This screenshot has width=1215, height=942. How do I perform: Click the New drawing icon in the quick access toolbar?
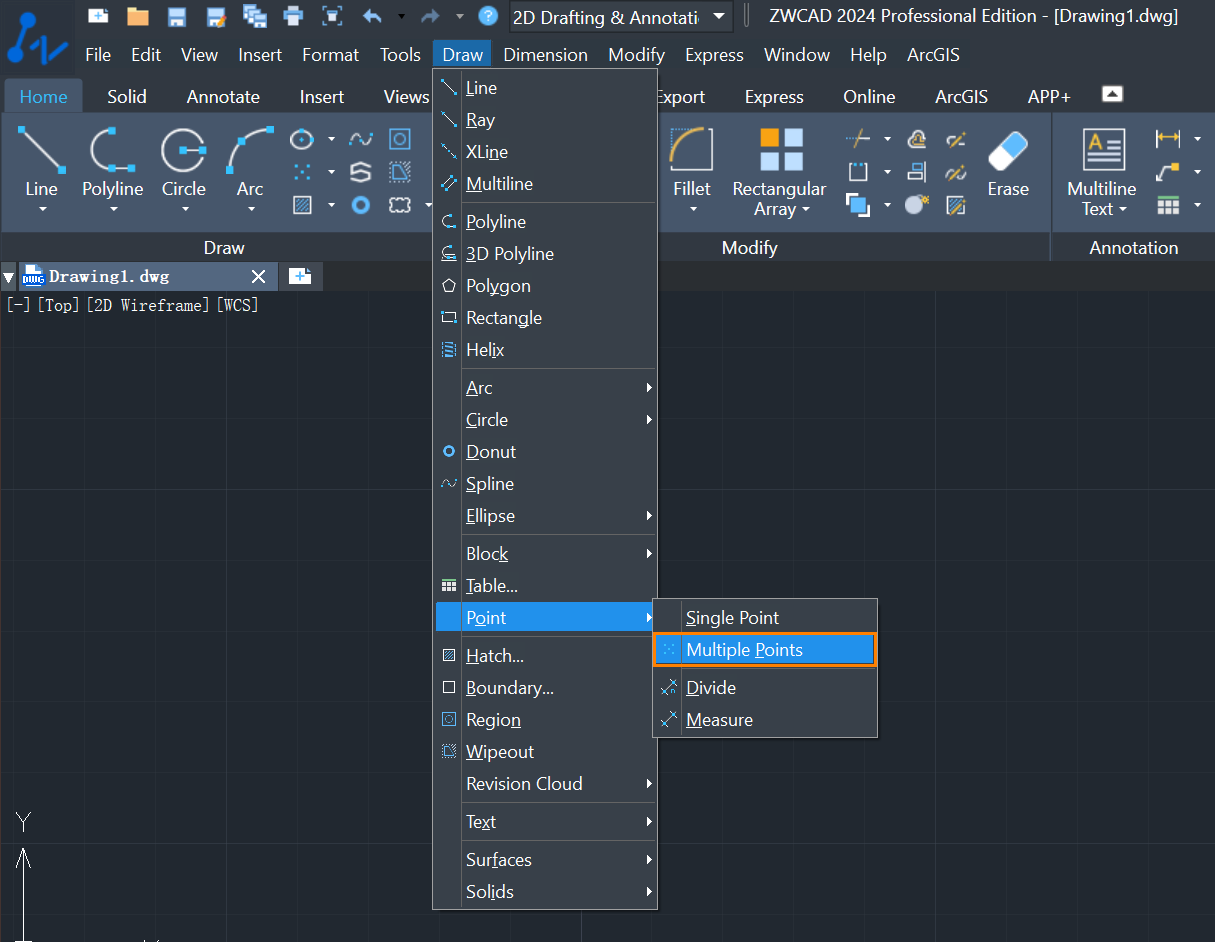point(98,15)
